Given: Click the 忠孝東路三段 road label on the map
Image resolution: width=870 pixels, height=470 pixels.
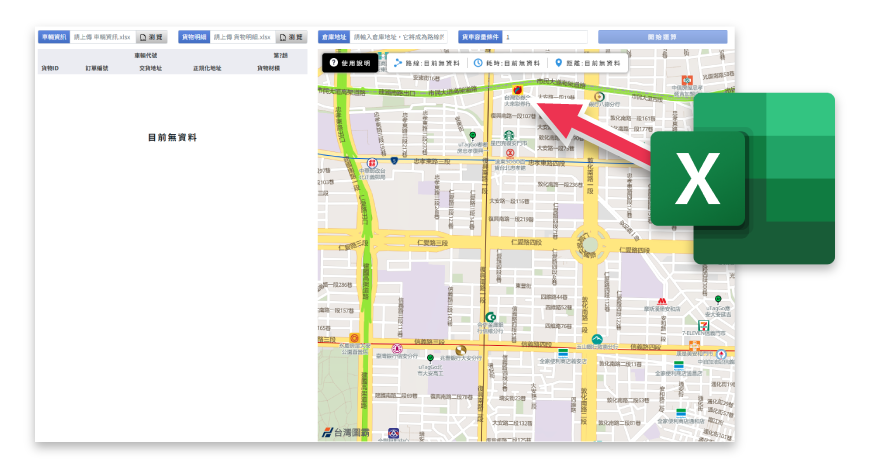Looking at the screenshot, I should (432, 161).
